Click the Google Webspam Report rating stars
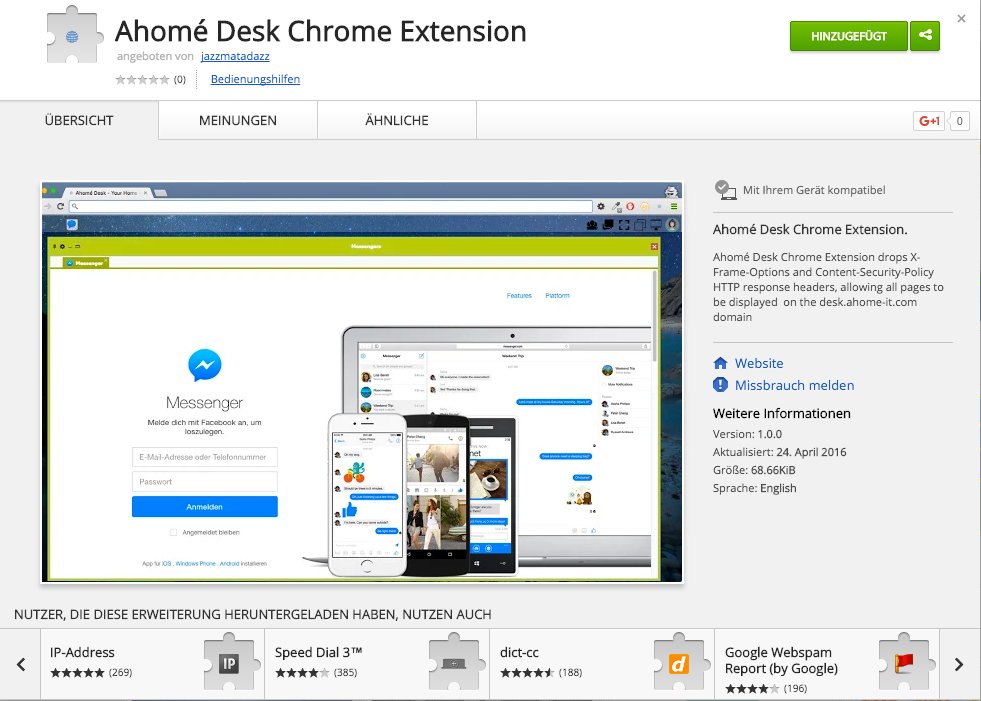981x701 pixels. [x=753, y=688]
